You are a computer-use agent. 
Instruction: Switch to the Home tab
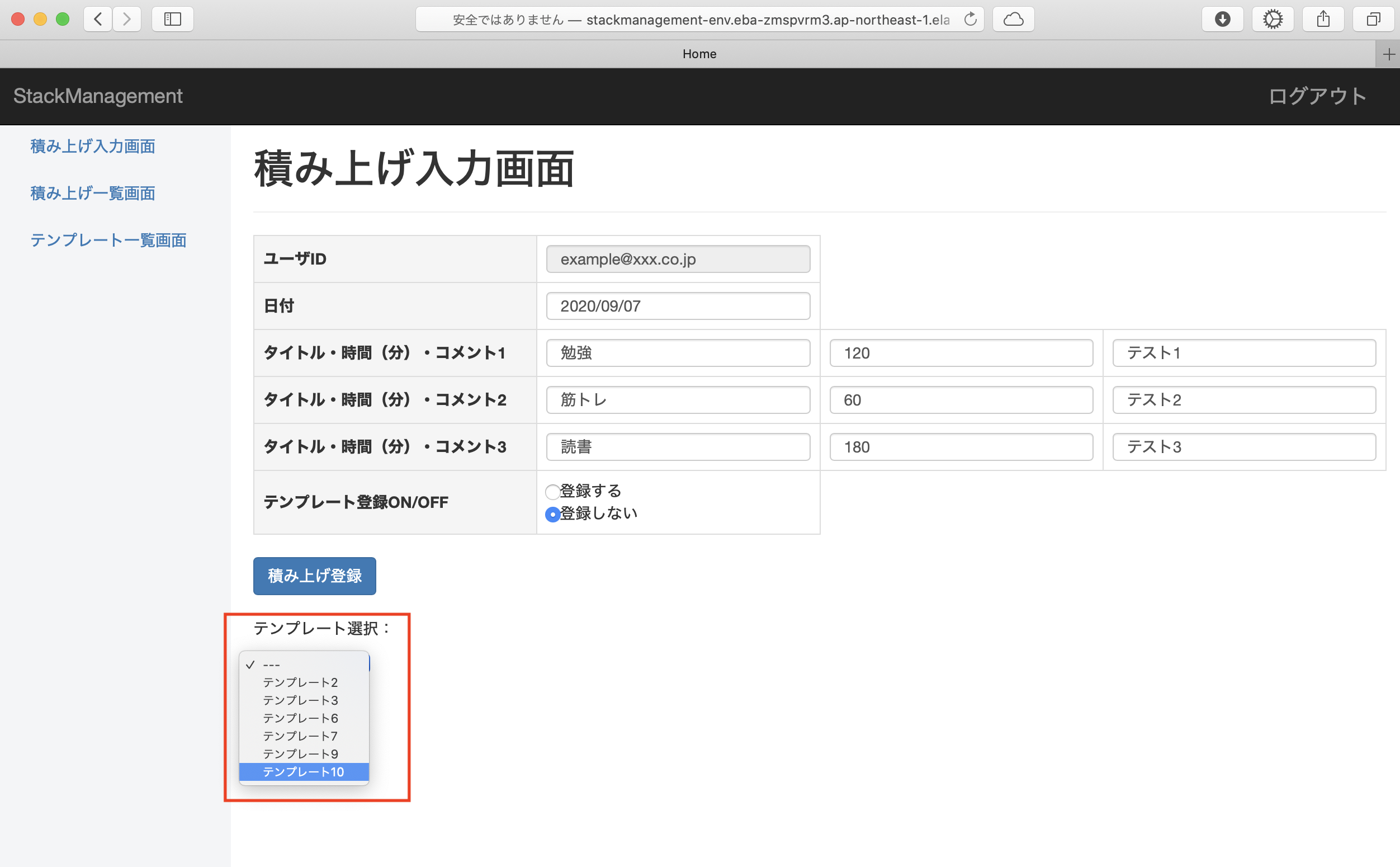[699, 53]
